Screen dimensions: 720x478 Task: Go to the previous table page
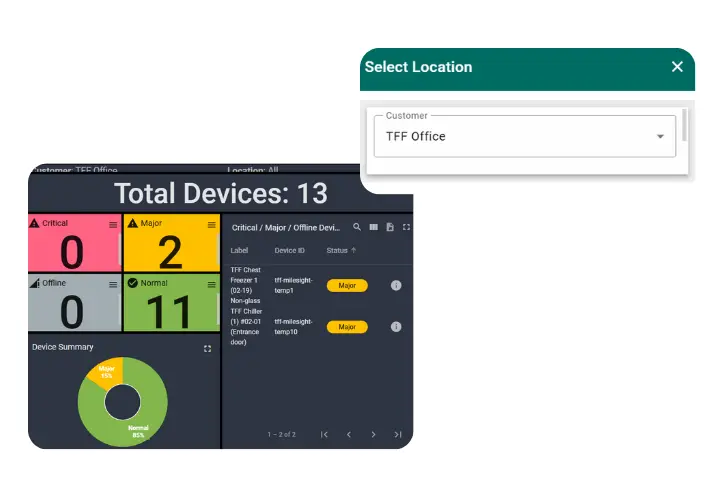pos(348,435)
